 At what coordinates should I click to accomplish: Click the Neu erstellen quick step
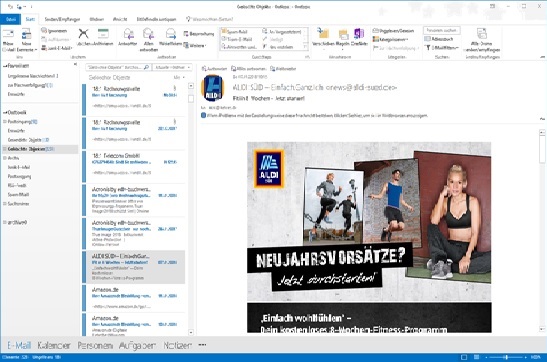pos(278,47)
